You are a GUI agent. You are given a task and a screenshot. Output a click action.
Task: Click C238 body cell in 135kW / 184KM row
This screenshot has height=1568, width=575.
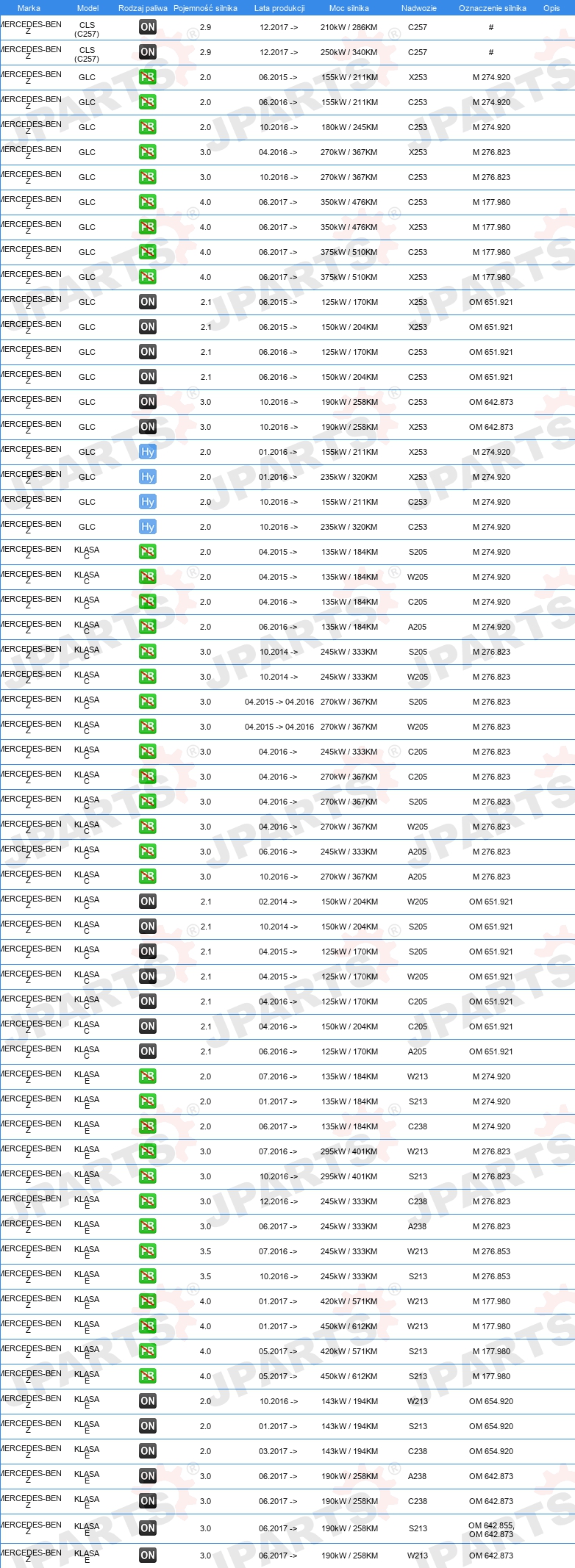418,1126
